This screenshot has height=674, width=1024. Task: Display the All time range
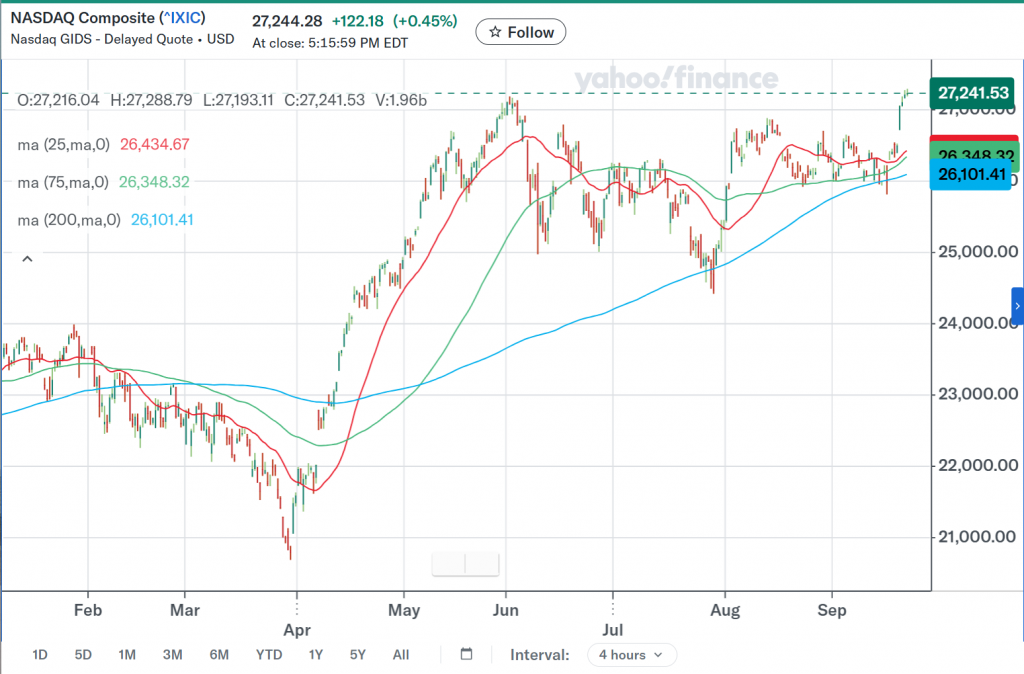coord(401,654)
